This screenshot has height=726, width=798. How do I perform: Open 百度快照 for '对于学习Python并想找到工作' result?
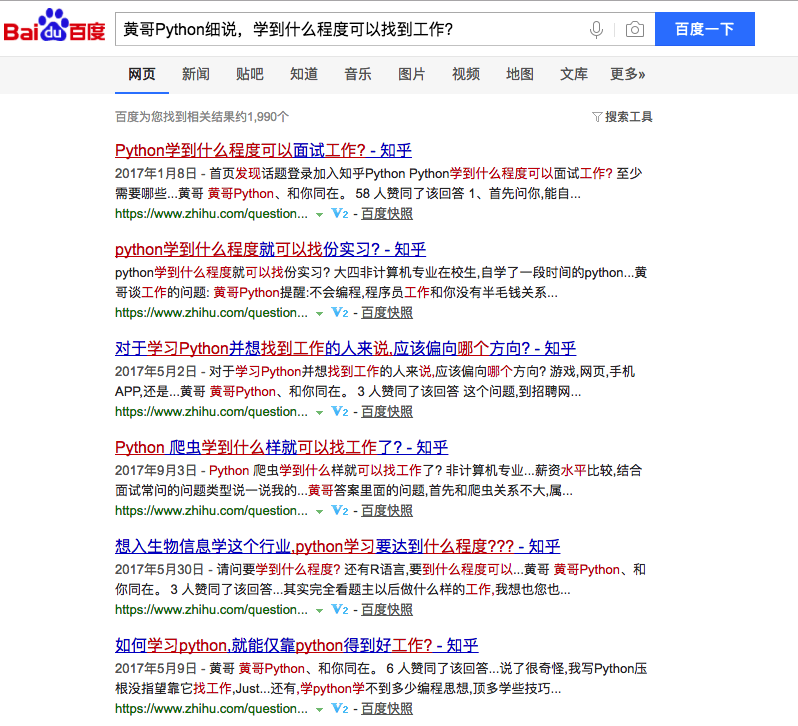pyautogui.click(x=387, y=412)
